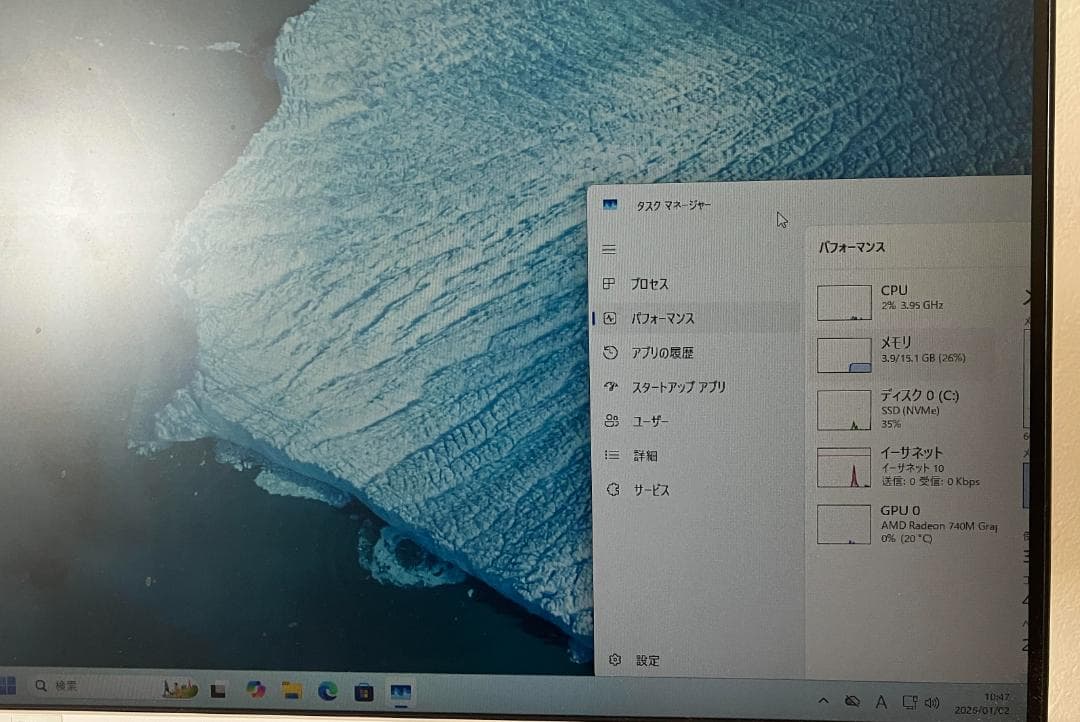
Task: Toggle the Task Manager navigation hamburger menu
Action: [608, 249]
